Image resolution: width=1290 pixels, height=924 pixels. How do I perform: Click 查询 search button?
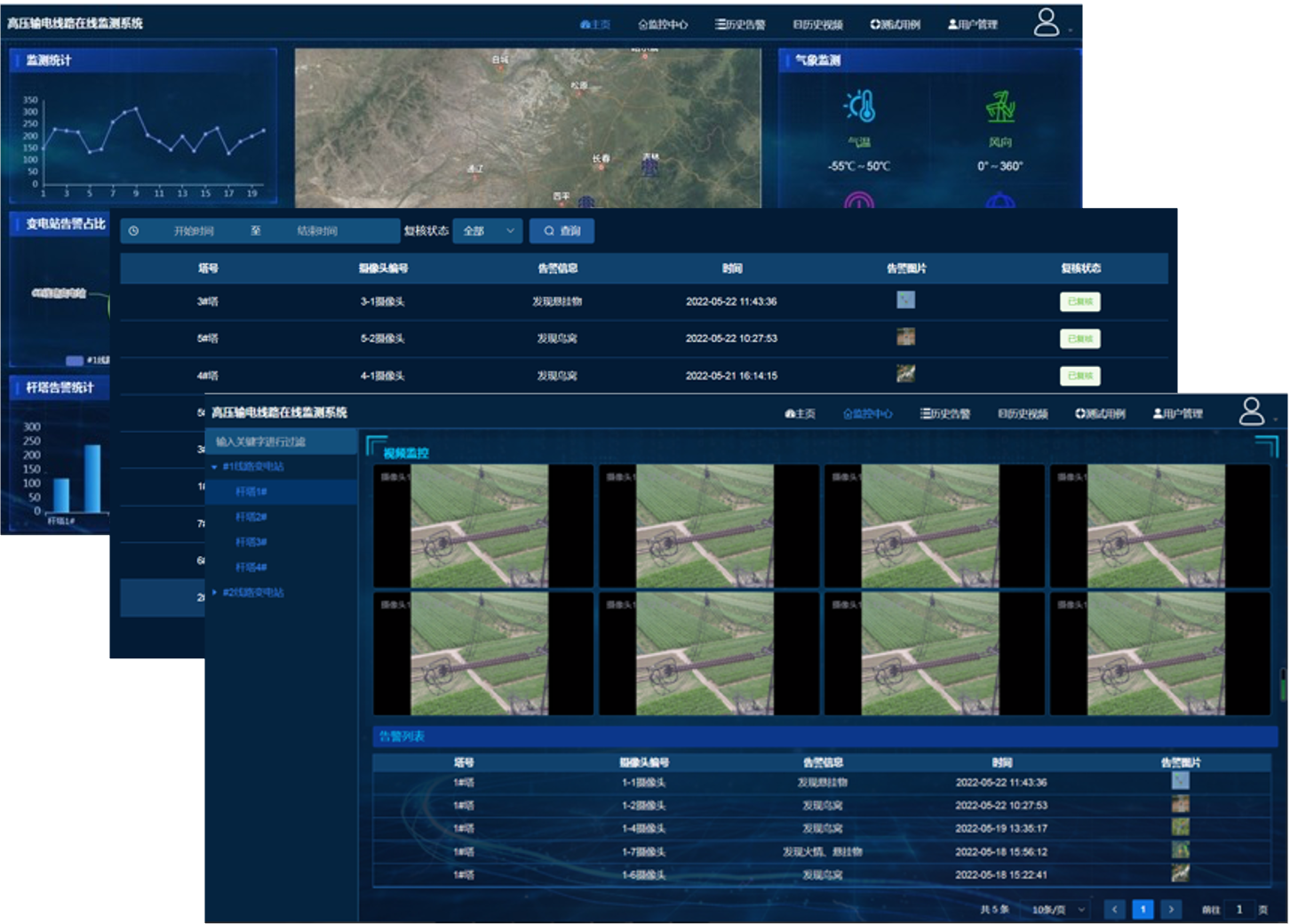click(x=561, y=231)
